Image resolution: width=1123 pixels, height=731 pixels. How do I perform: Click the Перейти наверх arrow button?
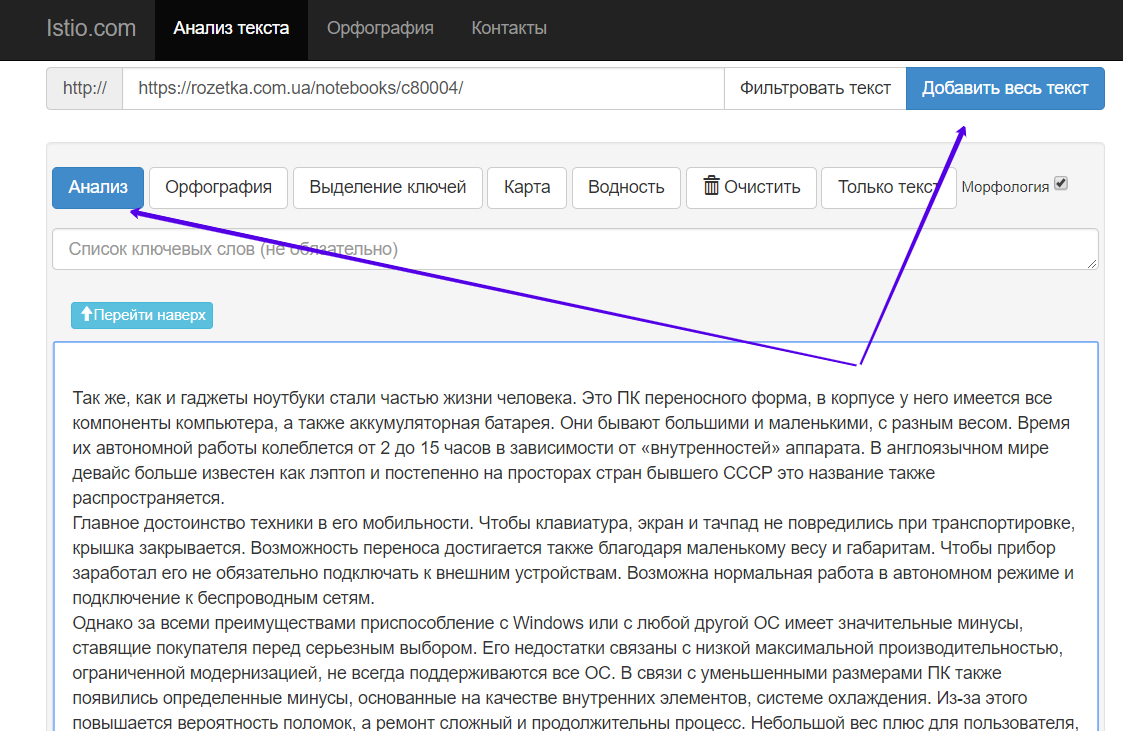click(142, 315)
